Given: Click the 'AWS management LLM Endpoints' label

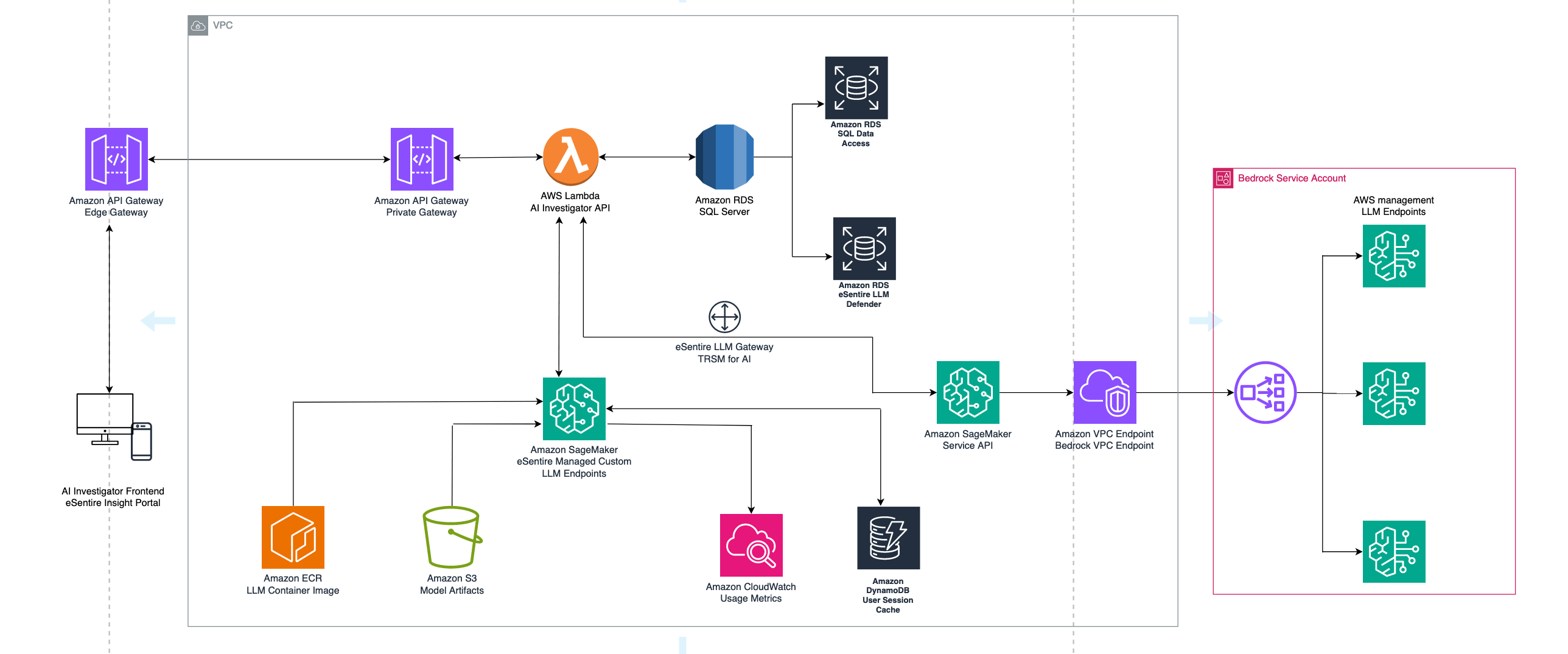Looking at the screenshot, I should click(1393, 206).
